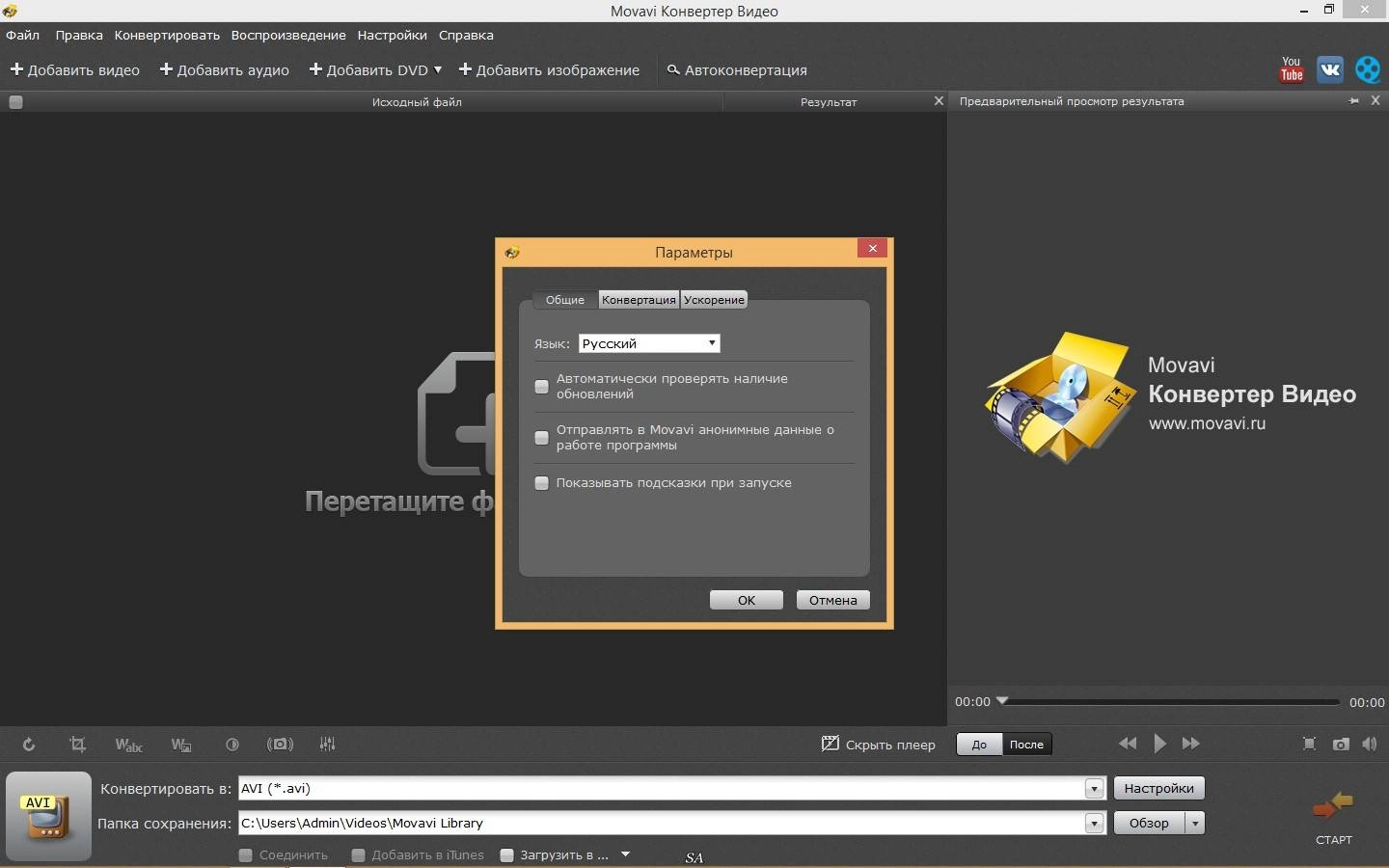1389x868 pixels.
Task: Click Add video toolbar button
Action: click(74, 69)
